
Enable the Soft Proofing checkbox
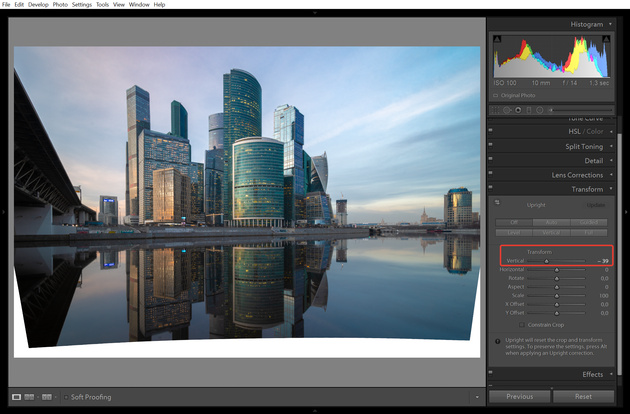pyautogui.click(x=66, y=397)
